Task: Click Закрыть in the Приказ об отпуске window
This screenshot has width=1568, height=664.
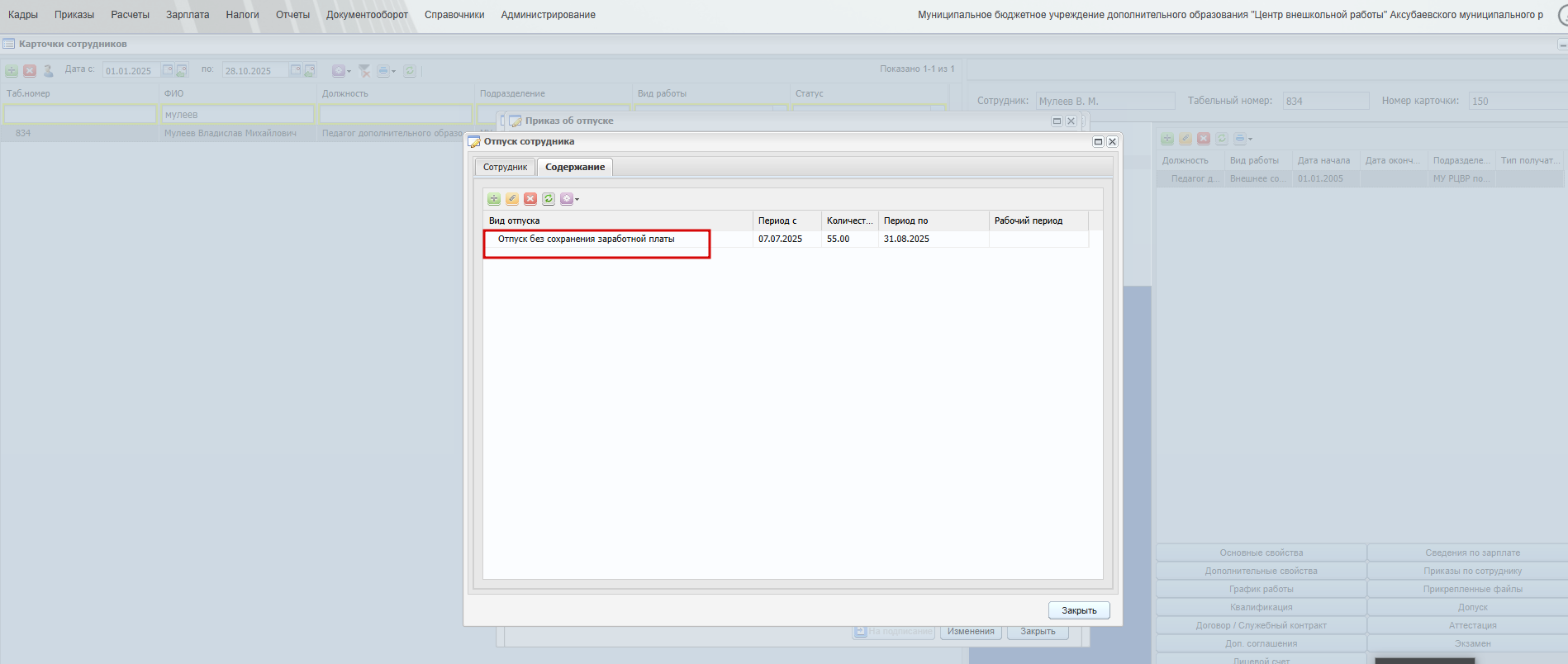Action: (1038, 632)
